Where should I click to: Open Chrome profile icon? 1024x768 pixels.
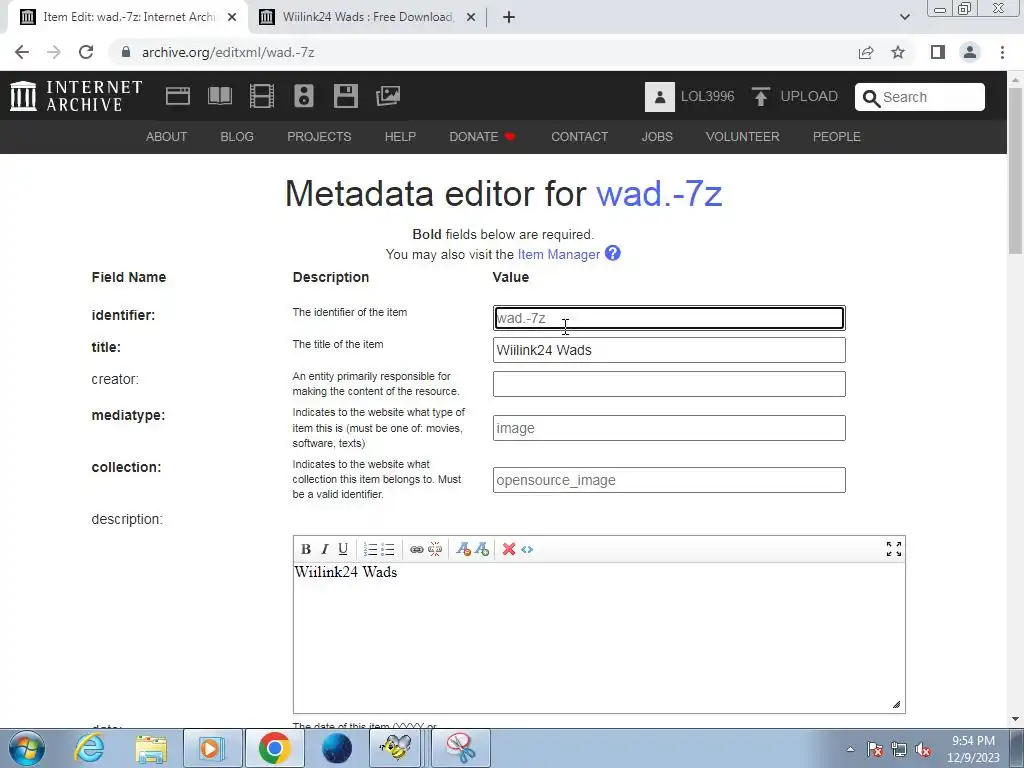[x=970, y=52]
